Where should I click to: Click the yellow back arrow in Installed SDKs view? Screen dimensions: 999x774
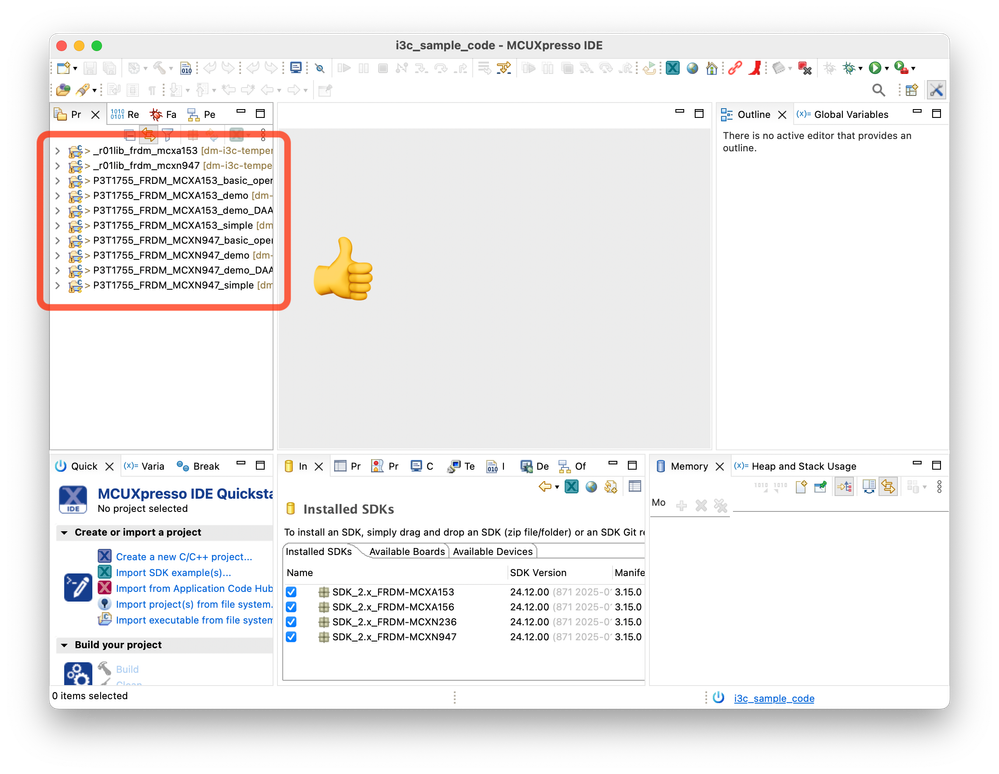pyautogui.click(x=545, y=487)
